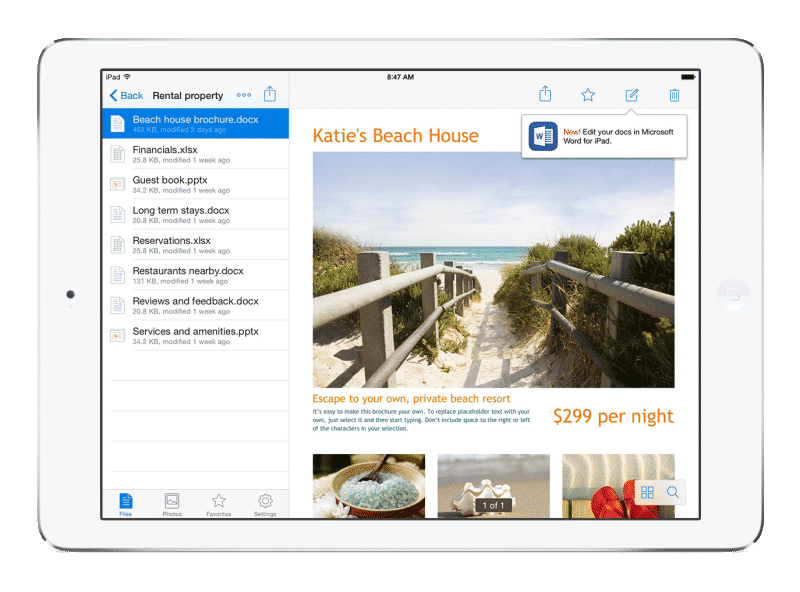Tap the share icon in the document toolbar

pos(545,94)
